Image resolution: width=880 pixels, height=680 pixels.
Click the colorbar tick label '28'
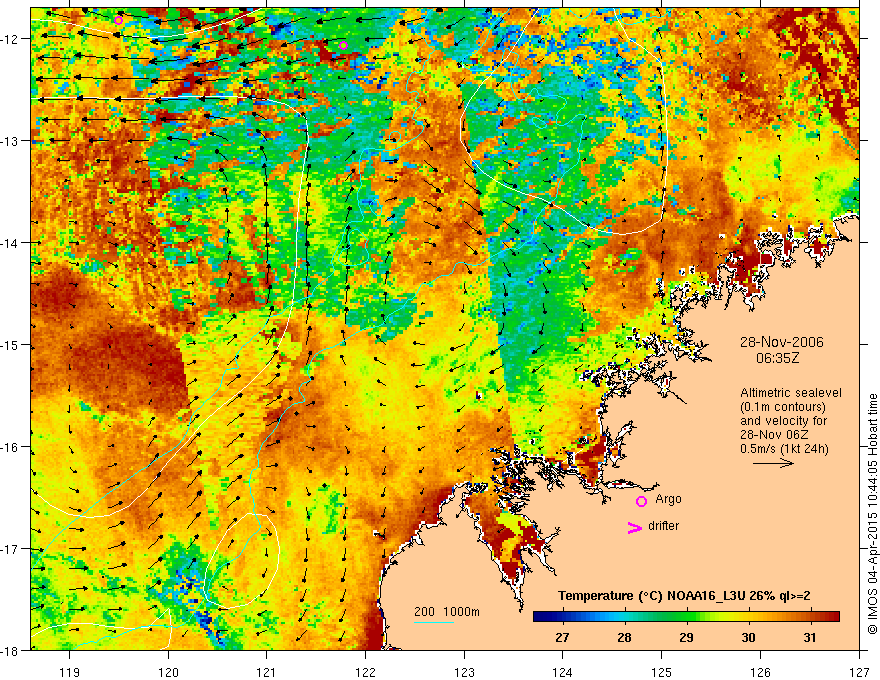click(x=624, y=637)
